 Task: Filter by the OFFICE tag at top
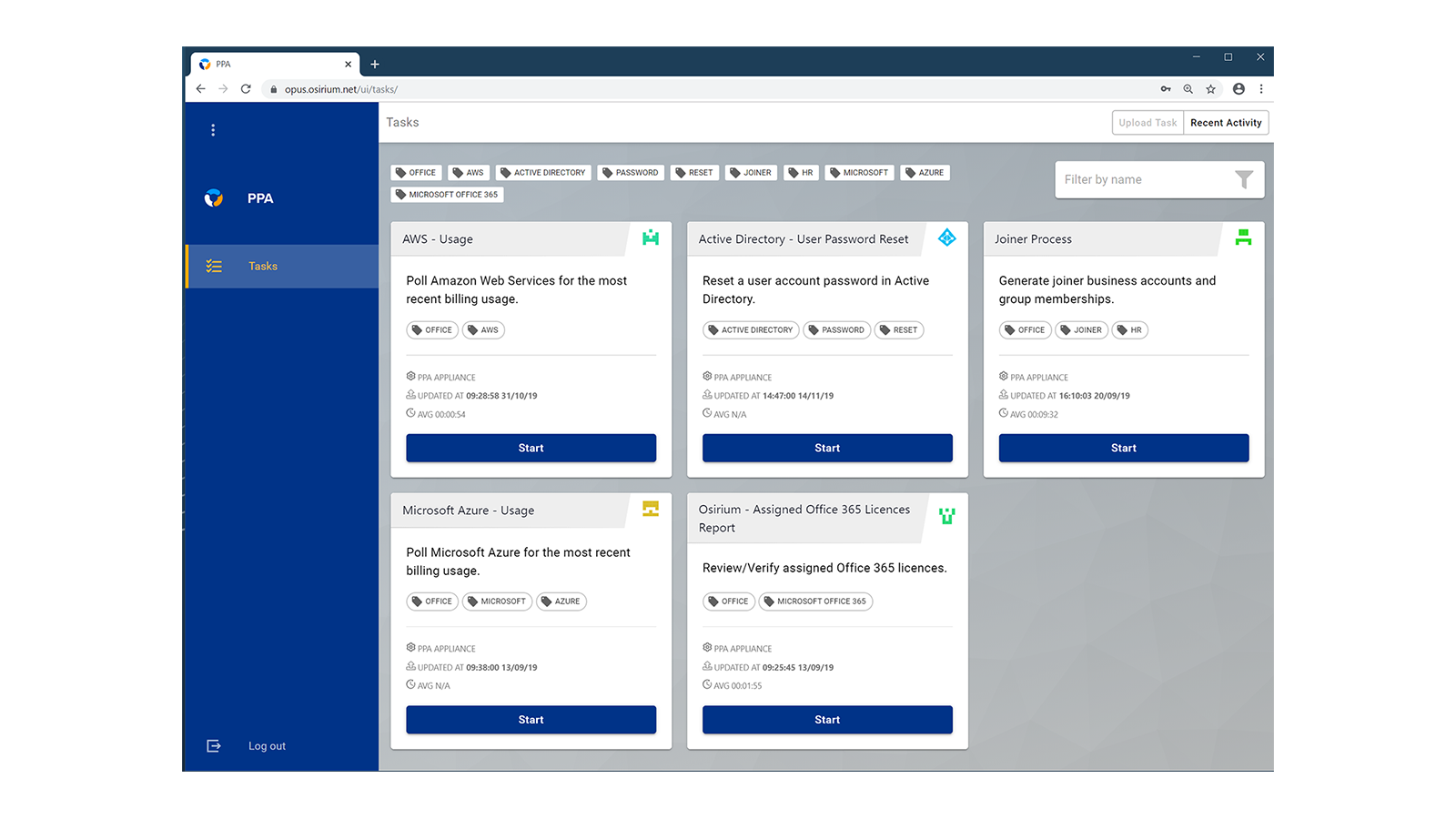click(416, 173)
